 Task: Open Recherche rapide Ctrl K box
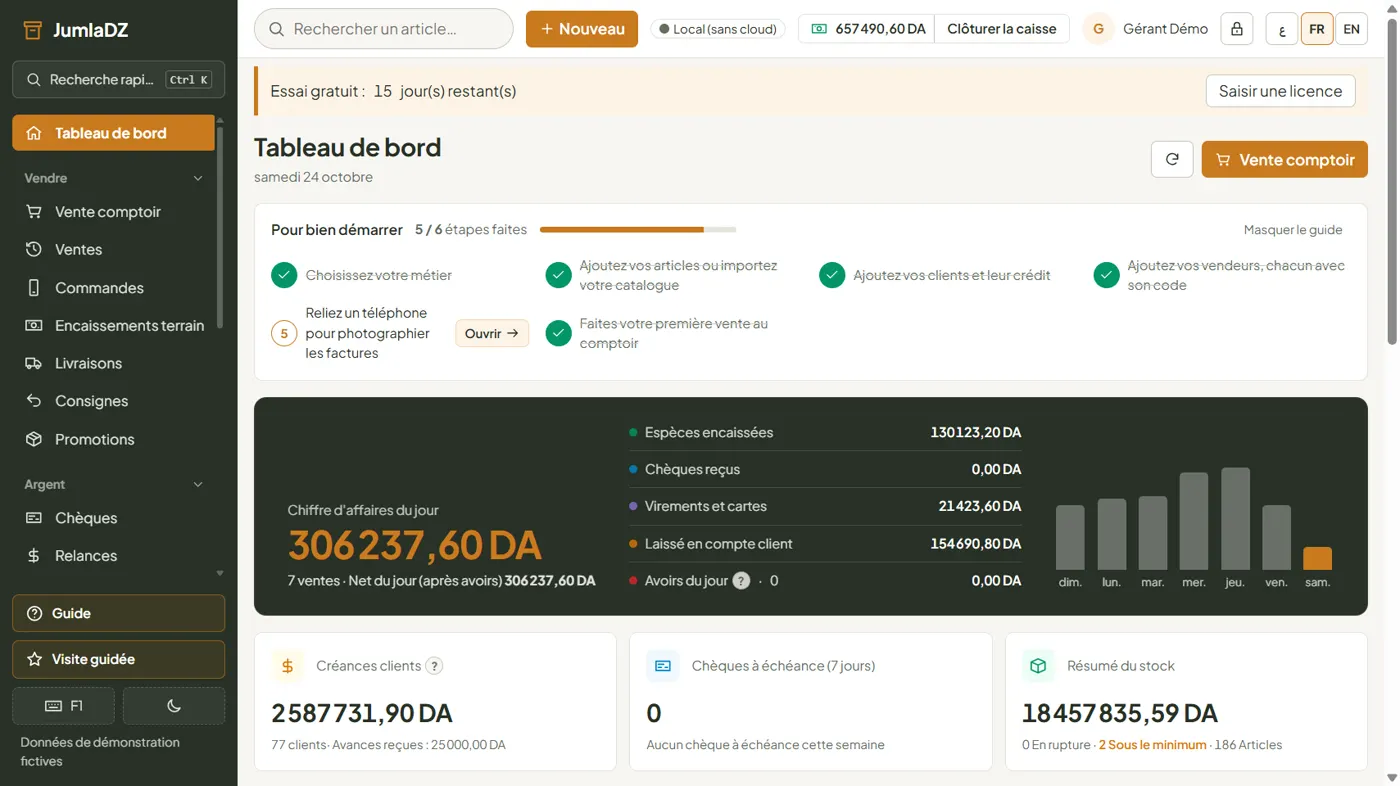(118, 79)
